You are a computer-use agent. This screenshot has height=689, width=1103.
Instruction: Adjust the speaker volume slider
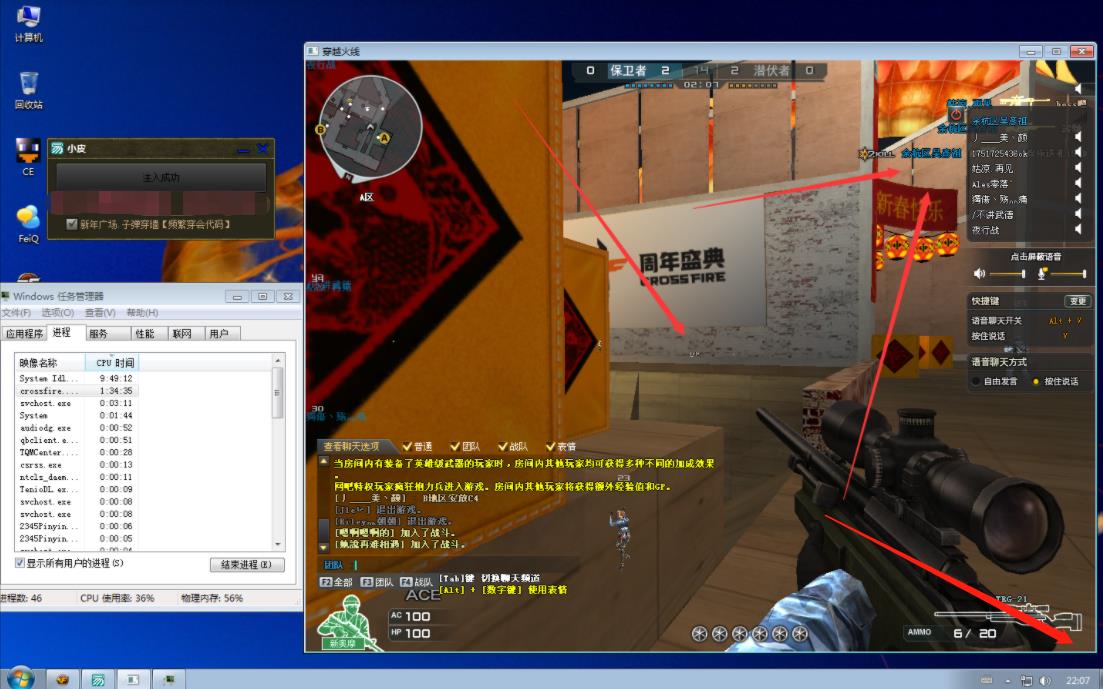tap(1007, 274)
